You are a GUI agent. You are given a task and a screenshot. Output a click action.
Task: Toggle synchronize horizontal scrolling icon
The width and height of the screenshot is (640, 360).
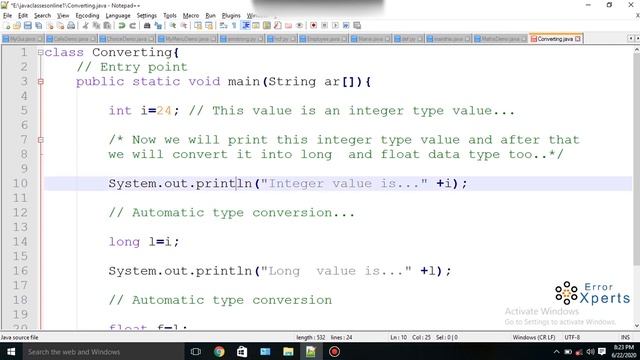coord(209,25)
